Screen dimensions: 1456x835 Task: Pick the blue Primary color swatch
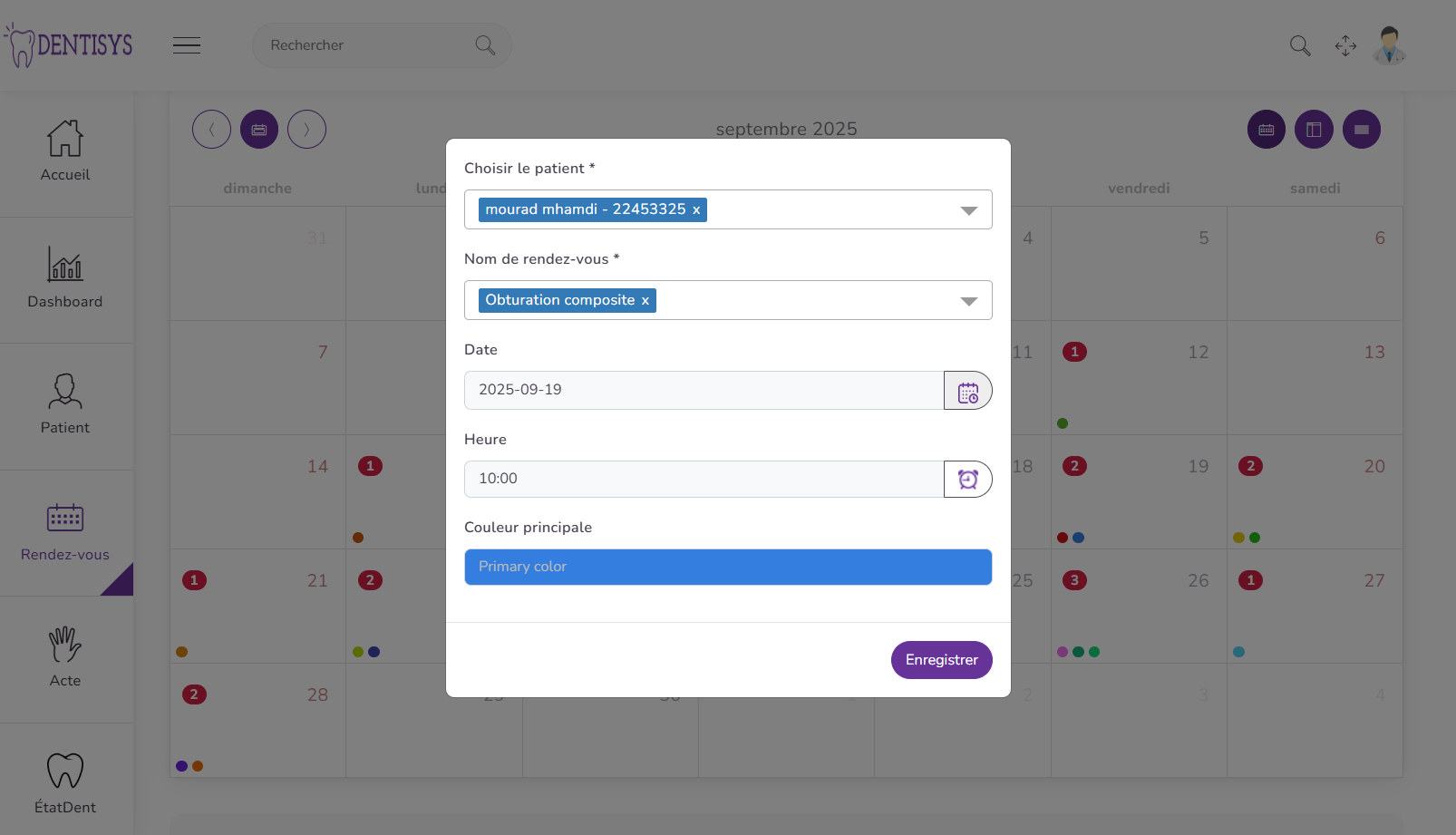pos(728,567)
